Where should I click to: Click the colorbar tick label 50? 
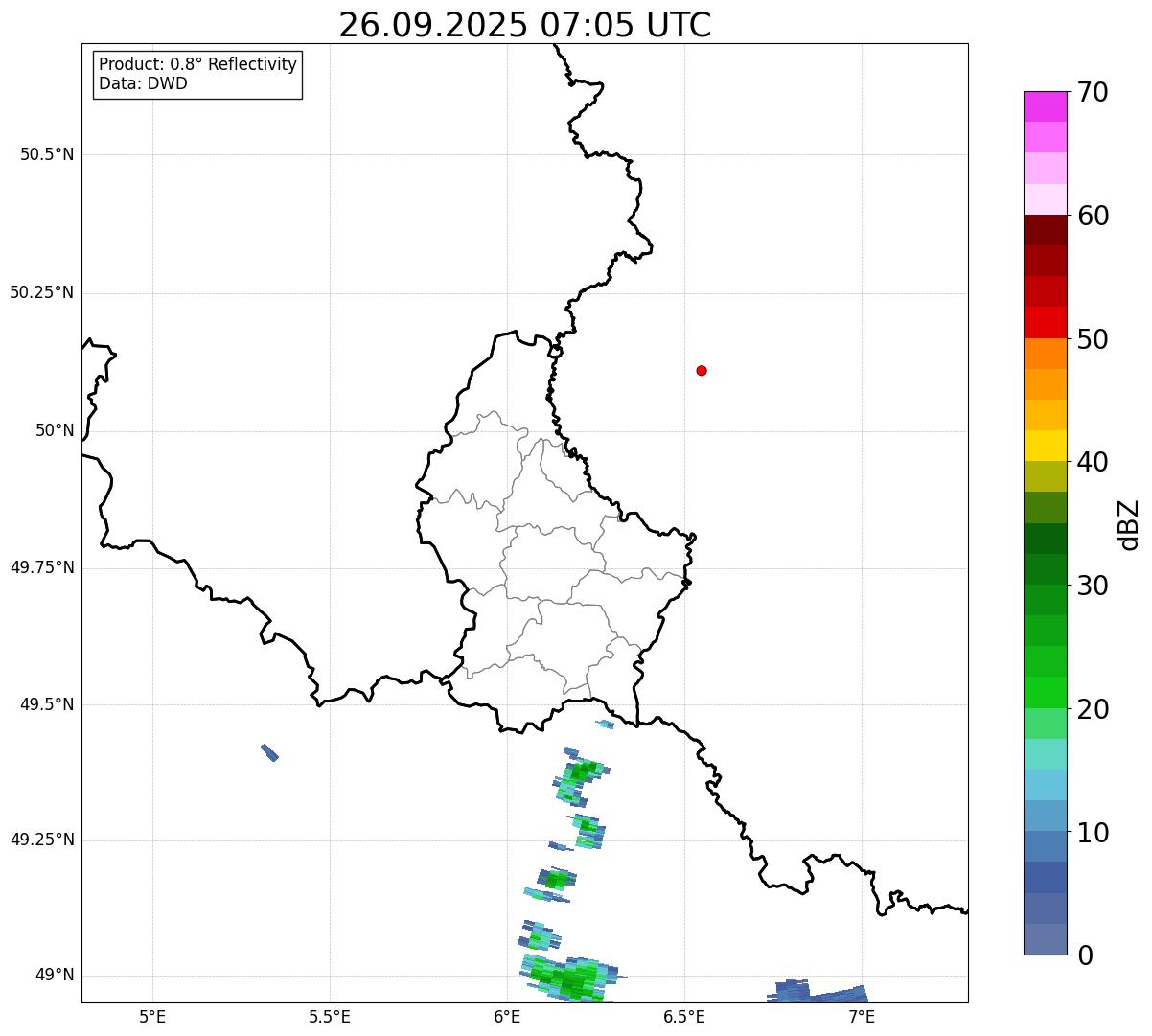click(1093, 339)
